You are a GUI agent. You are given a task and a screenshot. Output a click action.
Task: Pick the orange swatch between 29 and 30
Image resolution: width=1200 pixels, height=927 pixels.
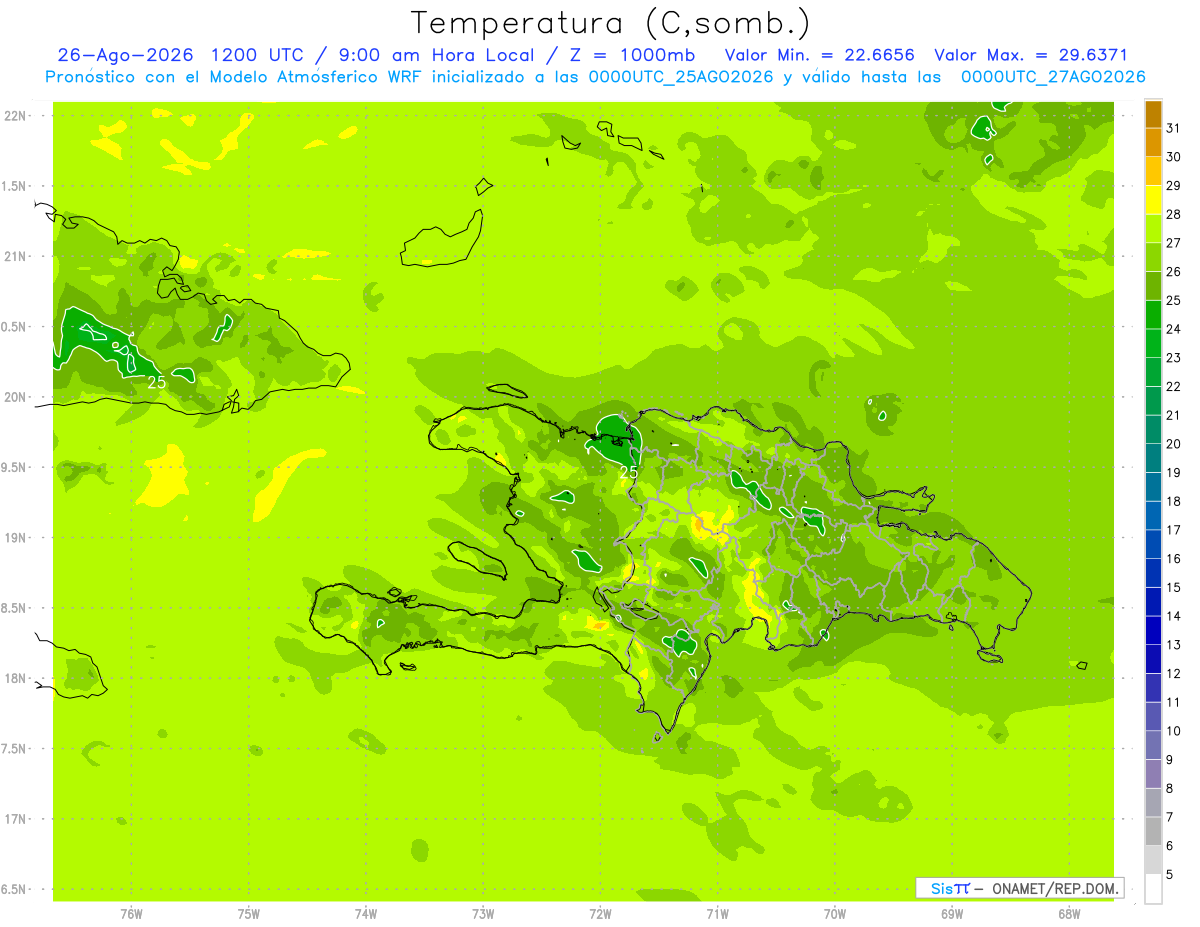point(1153,171)
